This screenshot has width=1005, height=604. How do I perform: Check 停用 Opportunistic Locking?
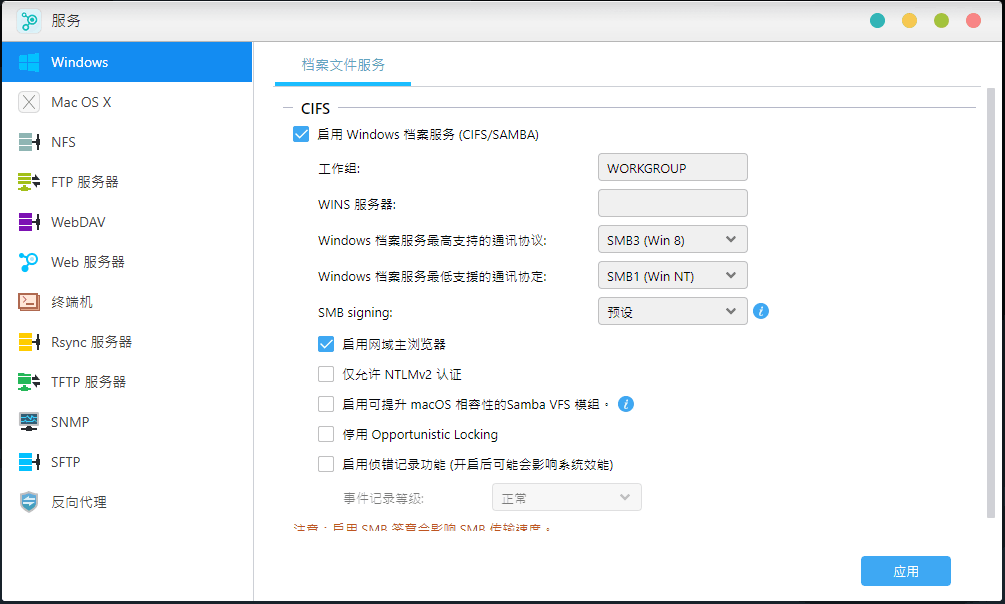pos(326,434)
